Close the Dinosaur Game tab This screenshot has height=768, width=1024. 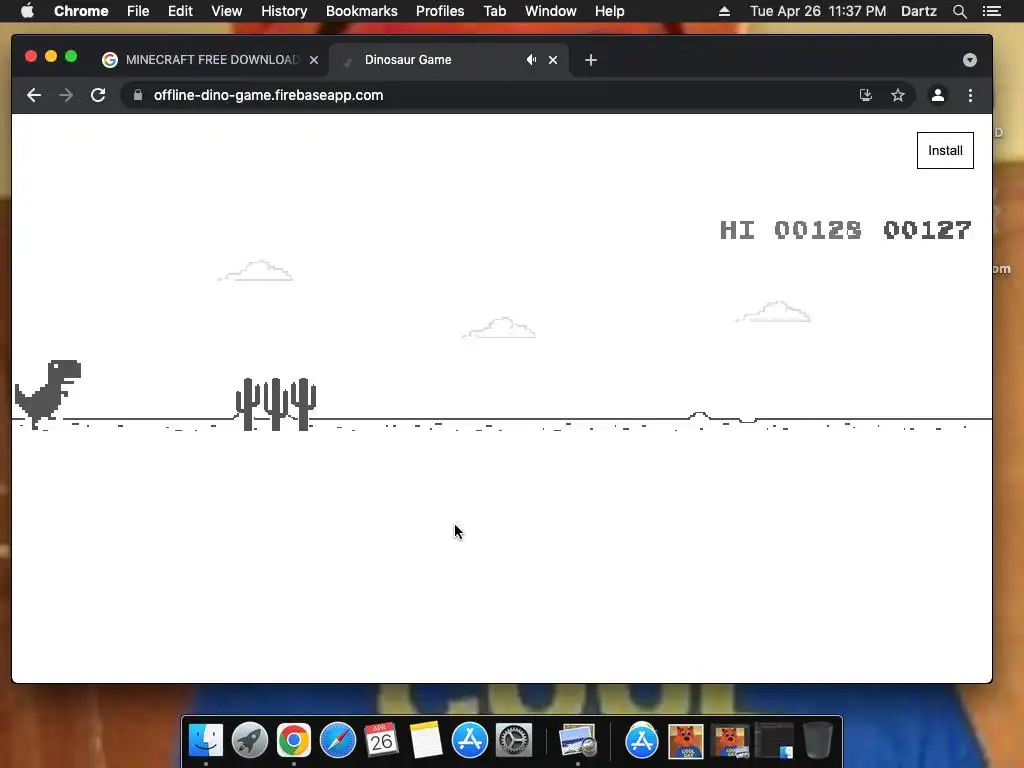(x=553, y=60)
